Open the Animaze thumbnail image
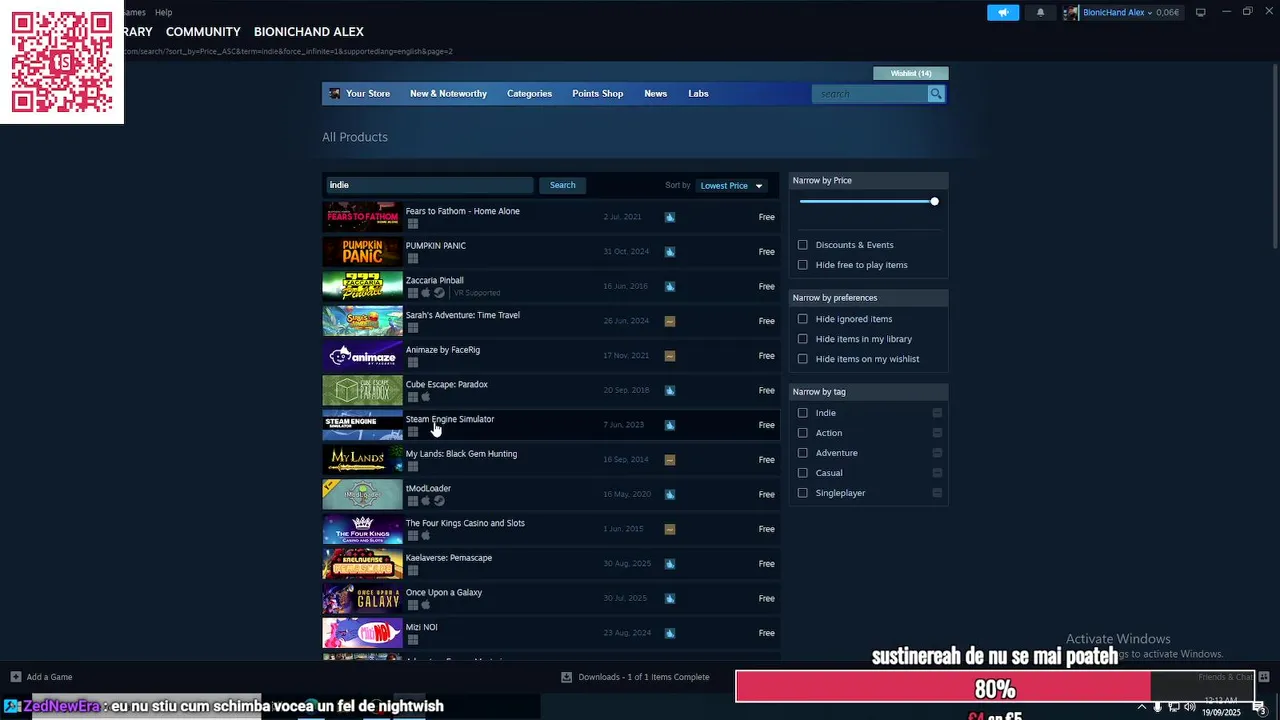 click(362, 356)
